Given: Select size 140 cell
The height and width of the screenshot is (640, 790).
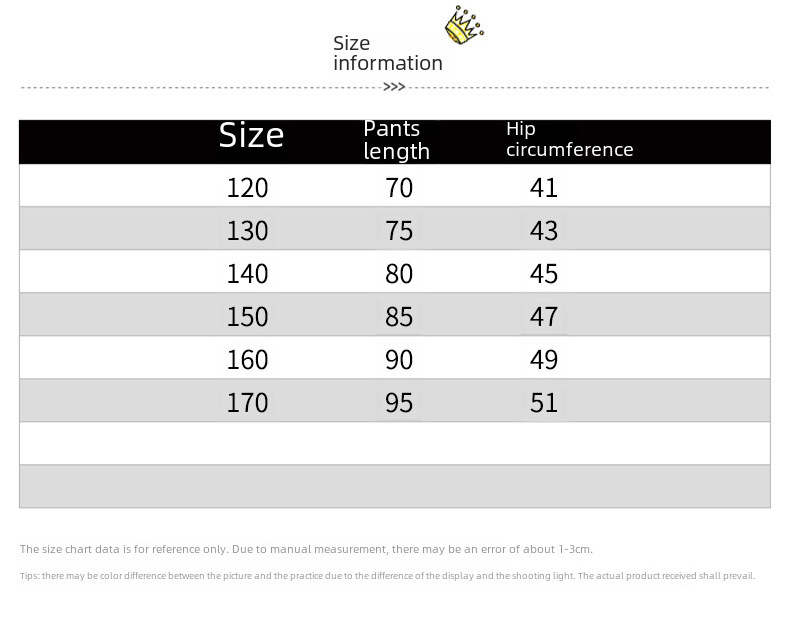Looking at the screenshot, I should click(247, 274).
